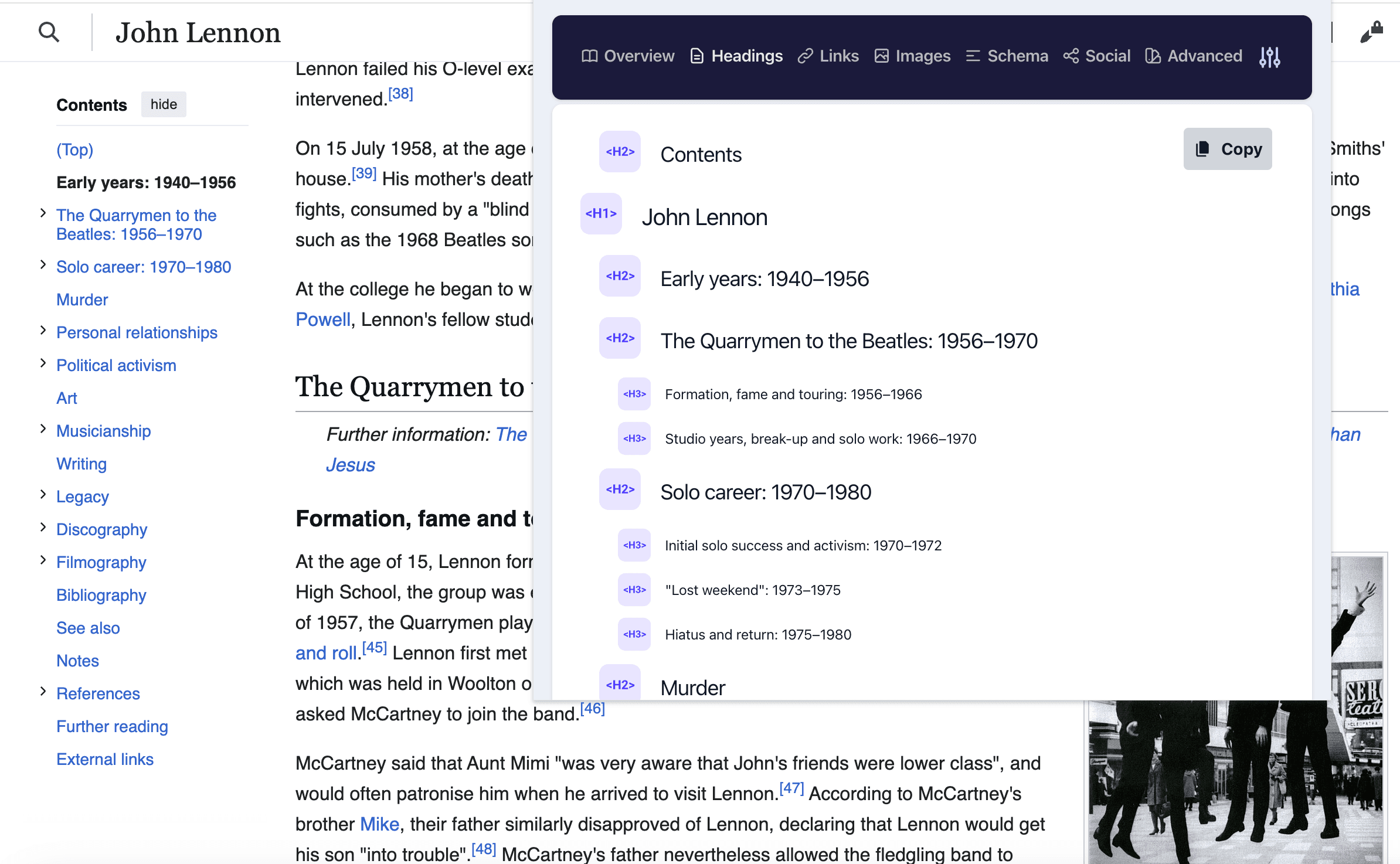Expand the Personal relationships chevron
1400x864 pixels.
tap(43, 331)
